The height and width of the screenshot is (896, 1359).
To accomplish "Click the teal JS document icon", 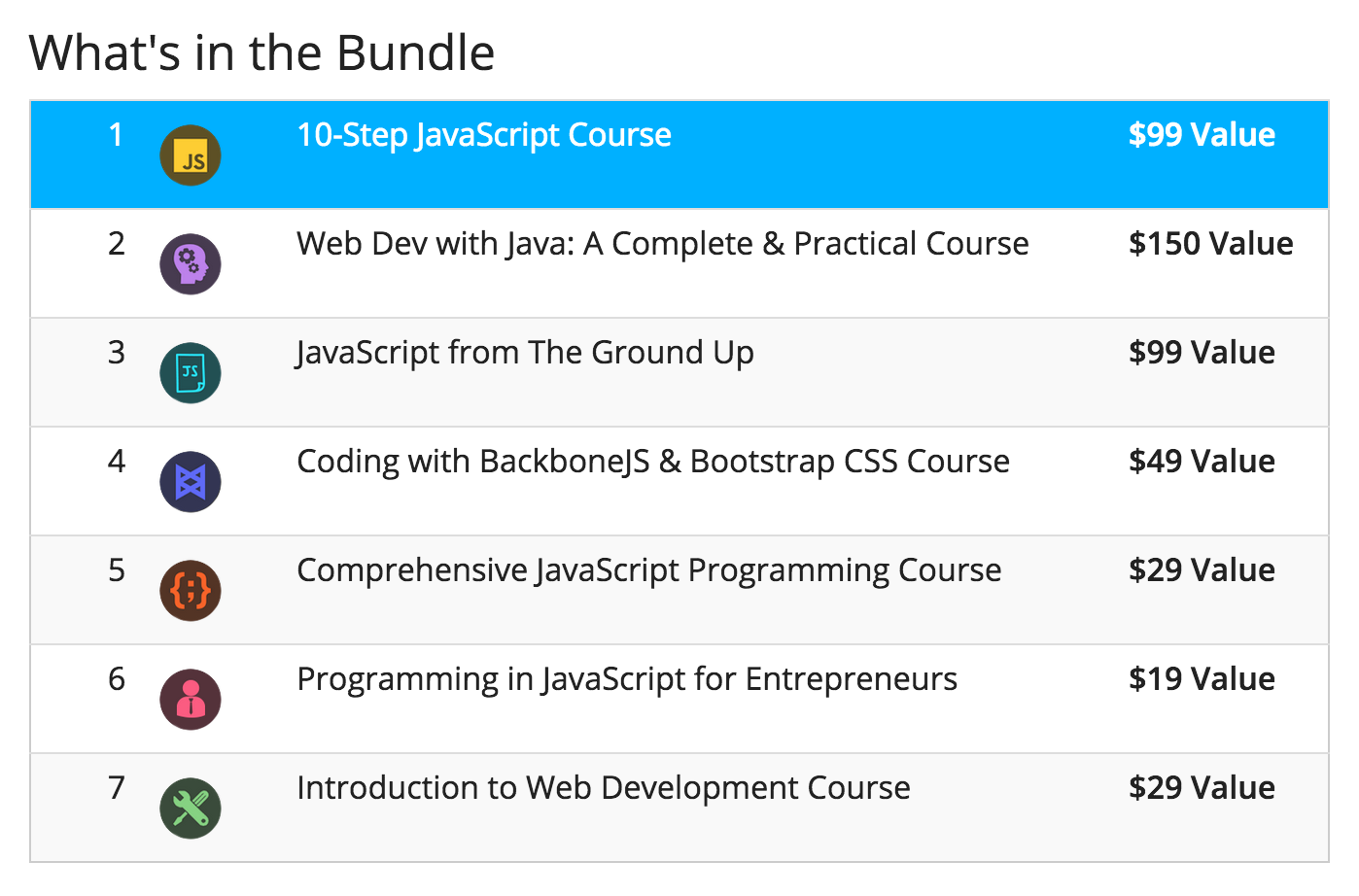I will [191, 373].
